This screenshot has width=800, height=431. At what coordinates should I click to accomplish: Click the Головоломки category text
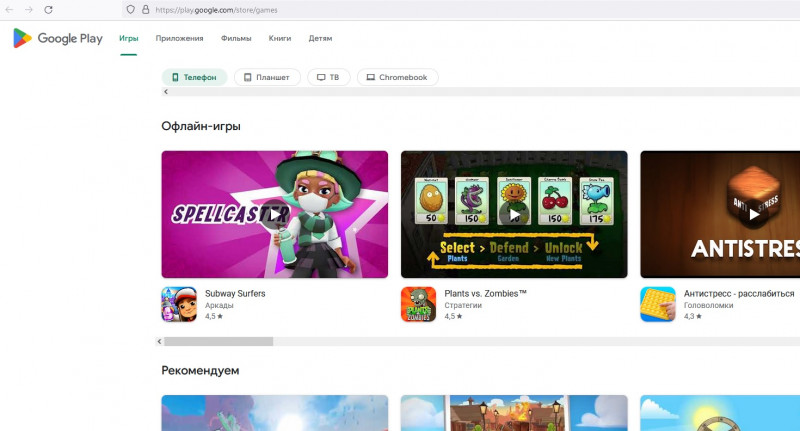point(708,306)
